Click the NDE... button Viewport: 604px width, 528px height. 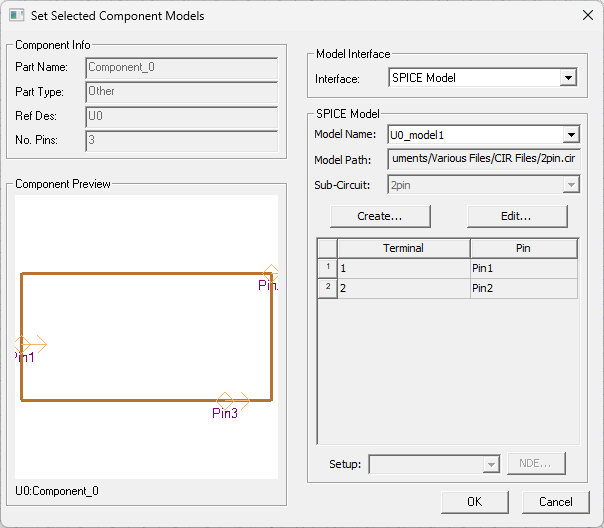536,463
